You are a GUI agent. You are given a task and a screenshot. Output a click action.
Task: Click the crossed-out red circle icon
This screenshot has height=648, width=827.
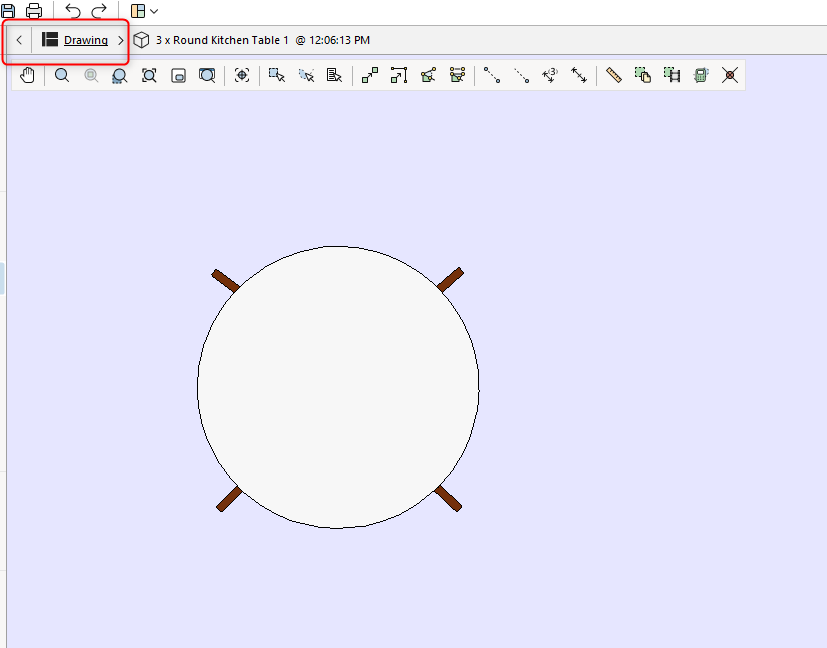[730, 75]
